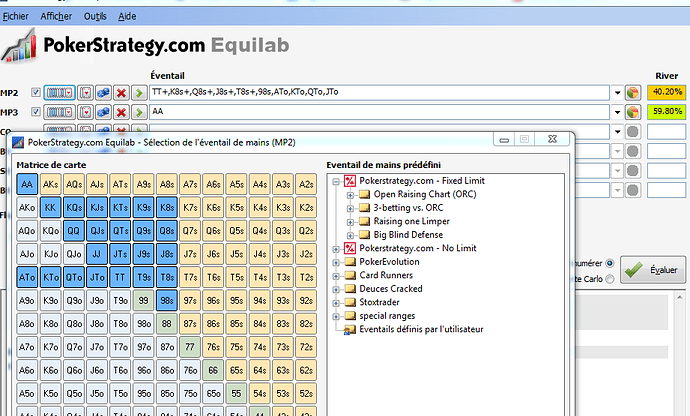The width and height of the screenshot is (690, 416).
Task: Open the Afficher menu
Action: pyautogui.click(x=56, y=16)
